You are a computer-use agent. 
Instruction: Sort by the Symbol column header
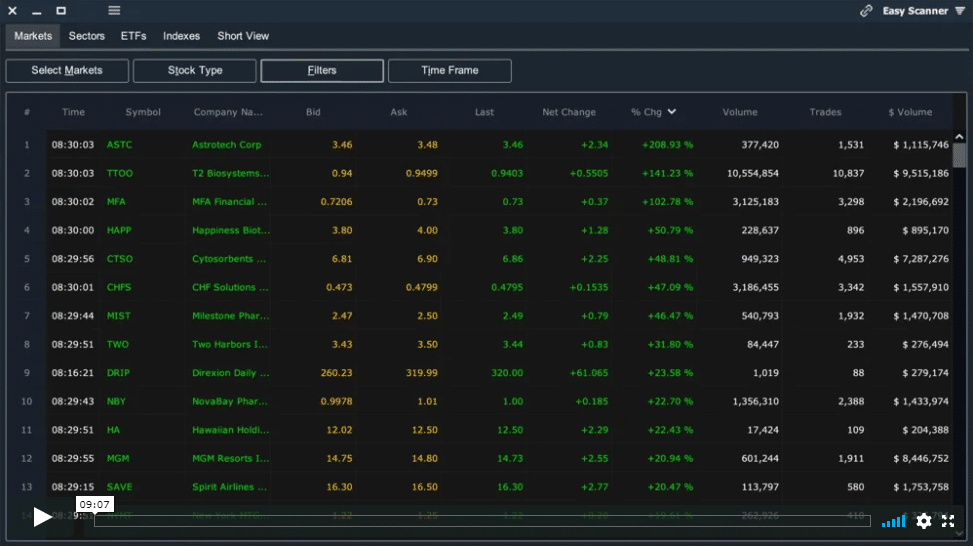click(x=143, y=112)
